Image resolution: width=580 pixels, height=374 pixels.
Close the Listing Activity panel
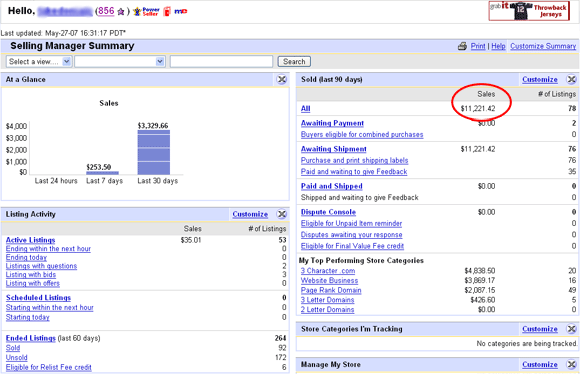[282, 214]
